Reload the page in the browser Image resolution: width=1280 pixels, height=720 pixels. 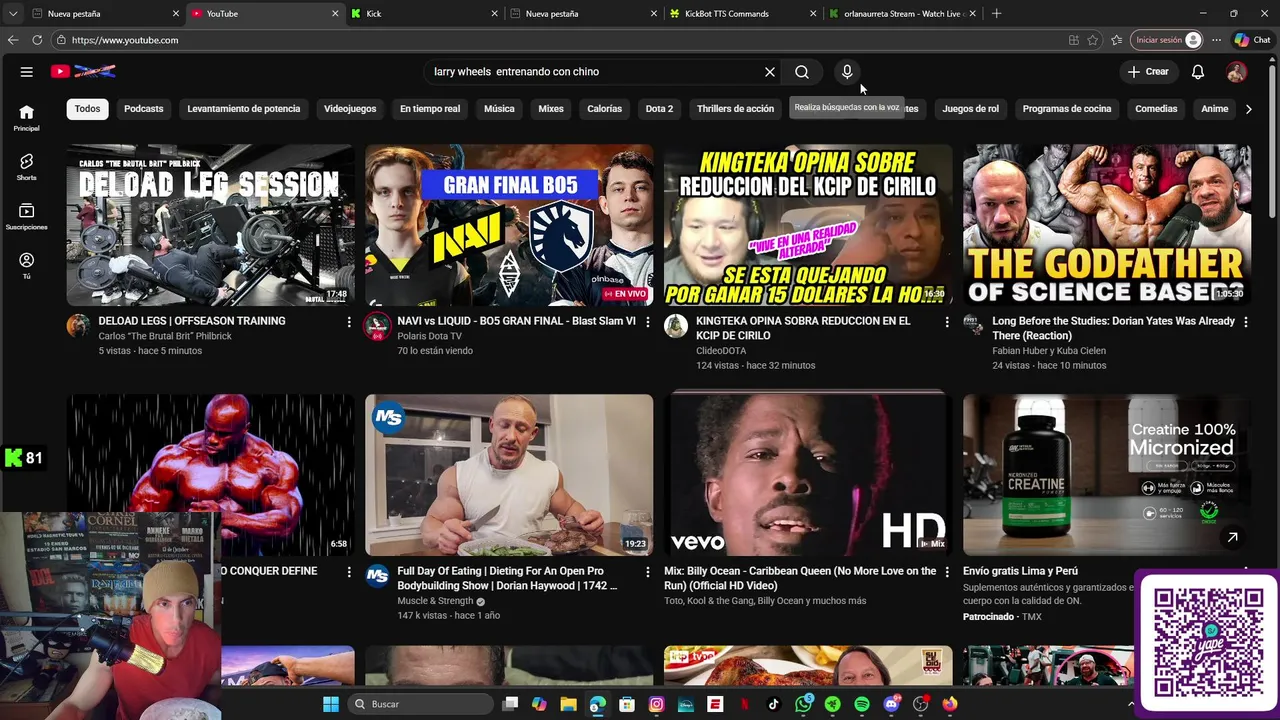pyautogui.click(x=37, y=40)
